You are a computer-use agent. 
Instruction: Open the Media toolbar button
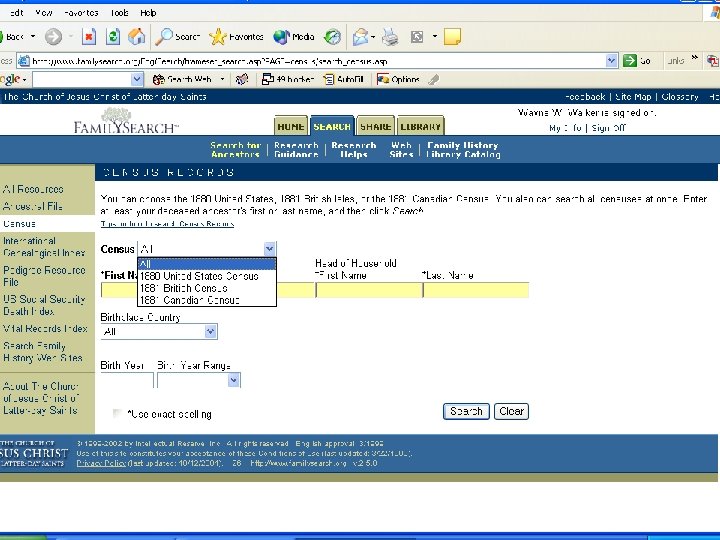[294, 37]
